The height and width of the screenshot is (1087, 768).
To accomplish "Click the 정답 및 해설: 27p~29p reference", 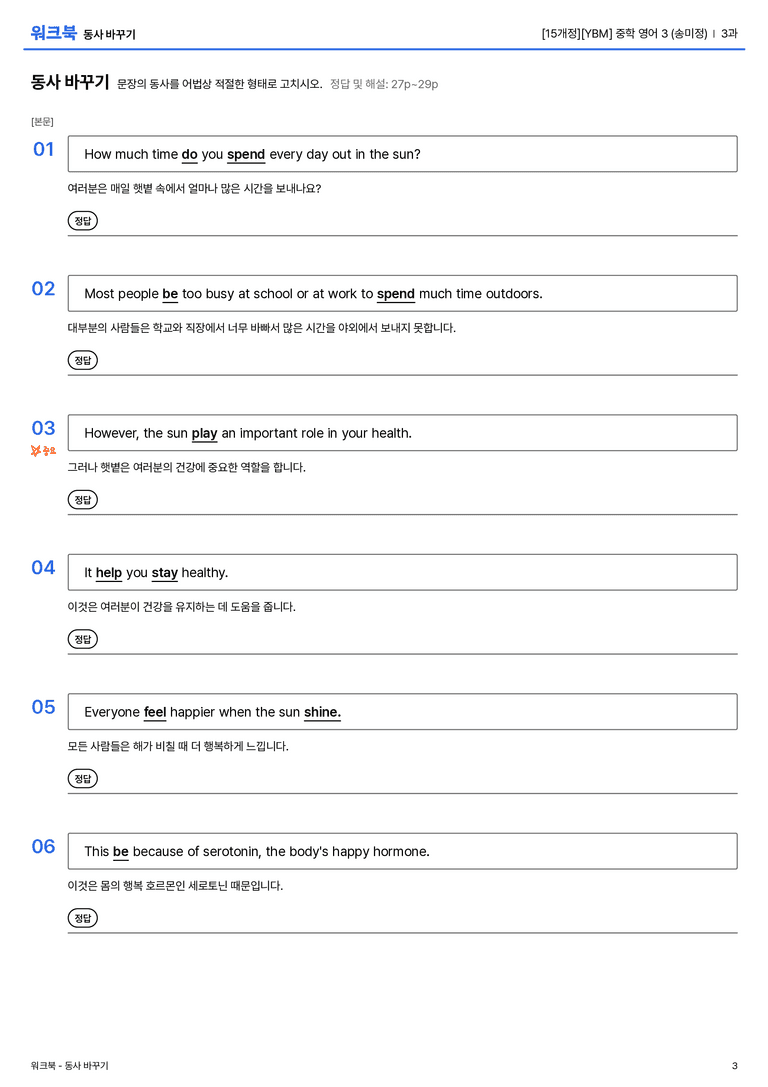I will (x=384, y=84).
